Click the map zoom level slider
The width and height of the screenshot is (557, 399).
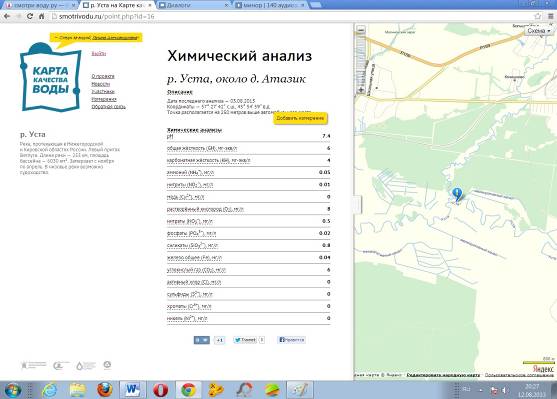[361, 60]
